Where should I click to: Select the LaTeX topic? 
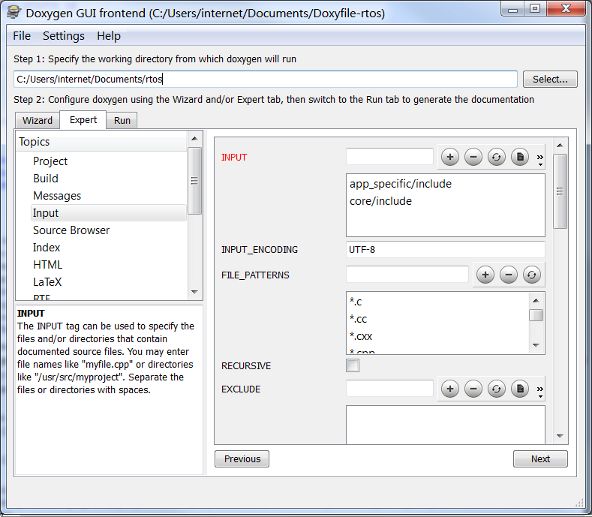(x=47, y=282)
